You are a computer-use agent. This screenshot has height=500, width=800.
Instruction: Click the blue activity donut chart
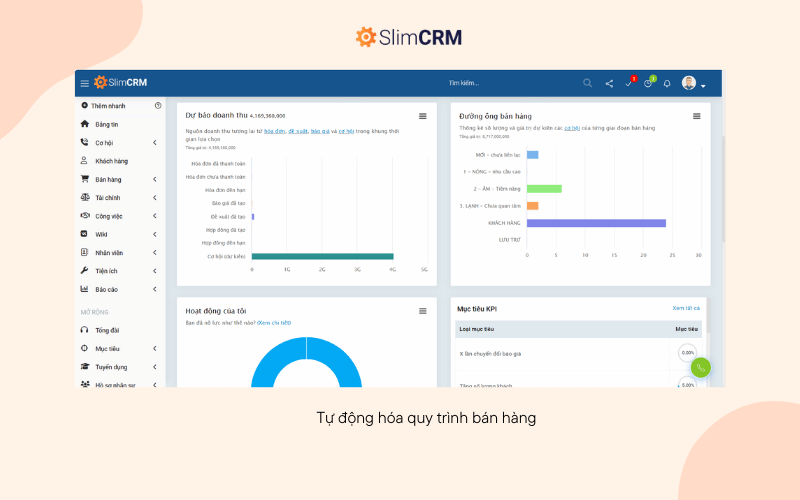pyautogui.click(x=307, y=362)
